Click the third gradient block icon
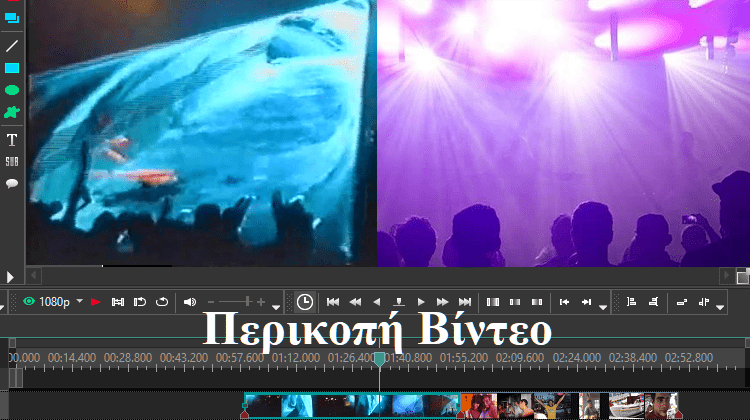This screenshot has width=750, height=420. [537, 302]
